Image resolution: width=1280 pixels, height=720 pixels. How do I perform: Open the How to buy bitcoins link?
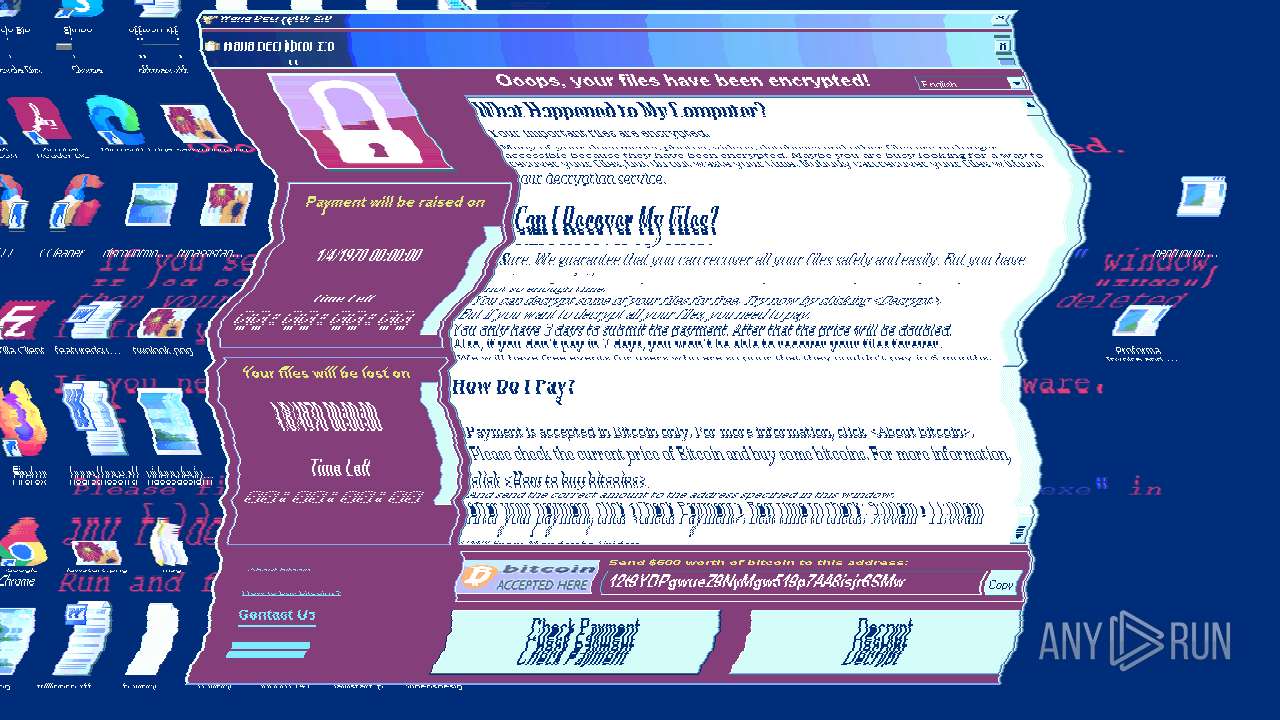291,593
